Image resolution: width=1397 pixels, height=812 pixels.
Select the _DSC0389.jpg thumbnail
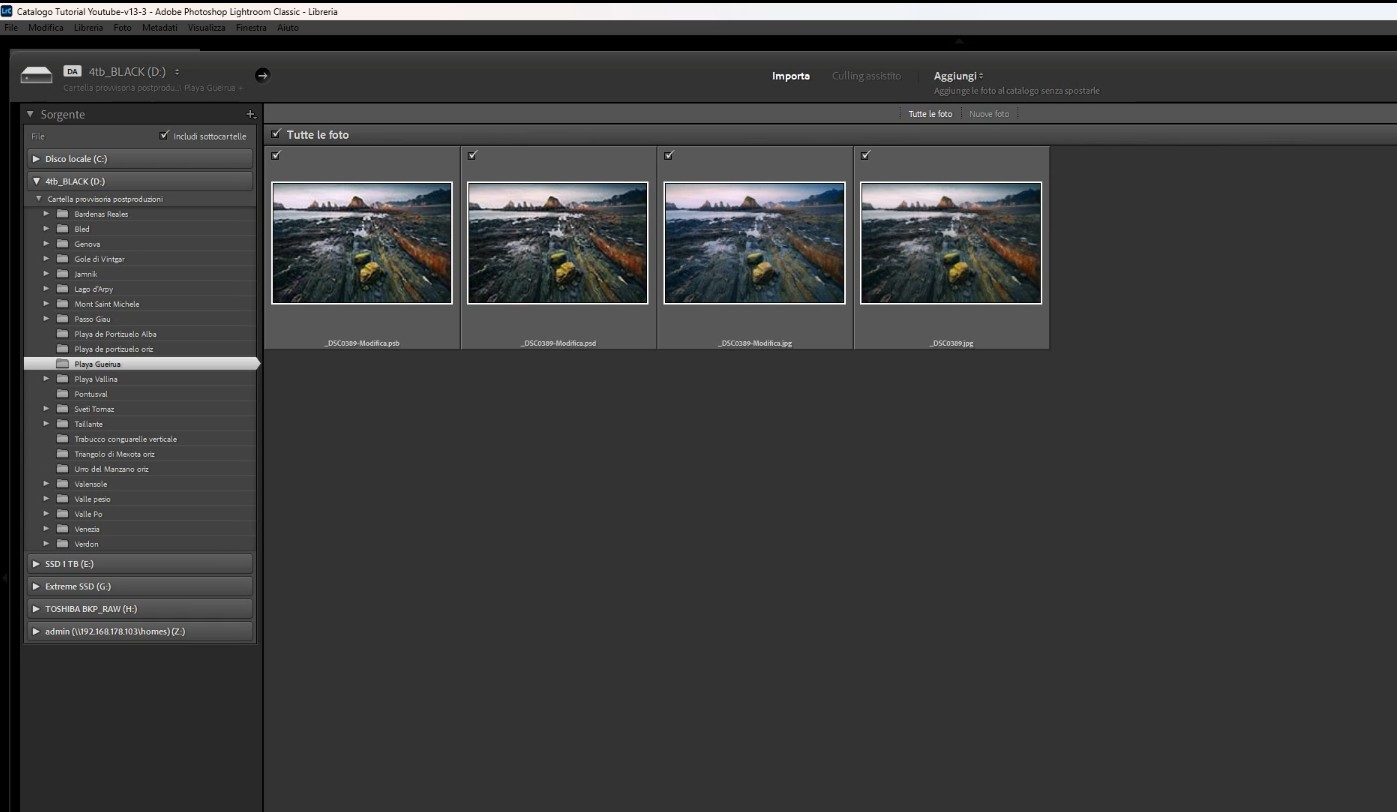click(x=950, y=242)
